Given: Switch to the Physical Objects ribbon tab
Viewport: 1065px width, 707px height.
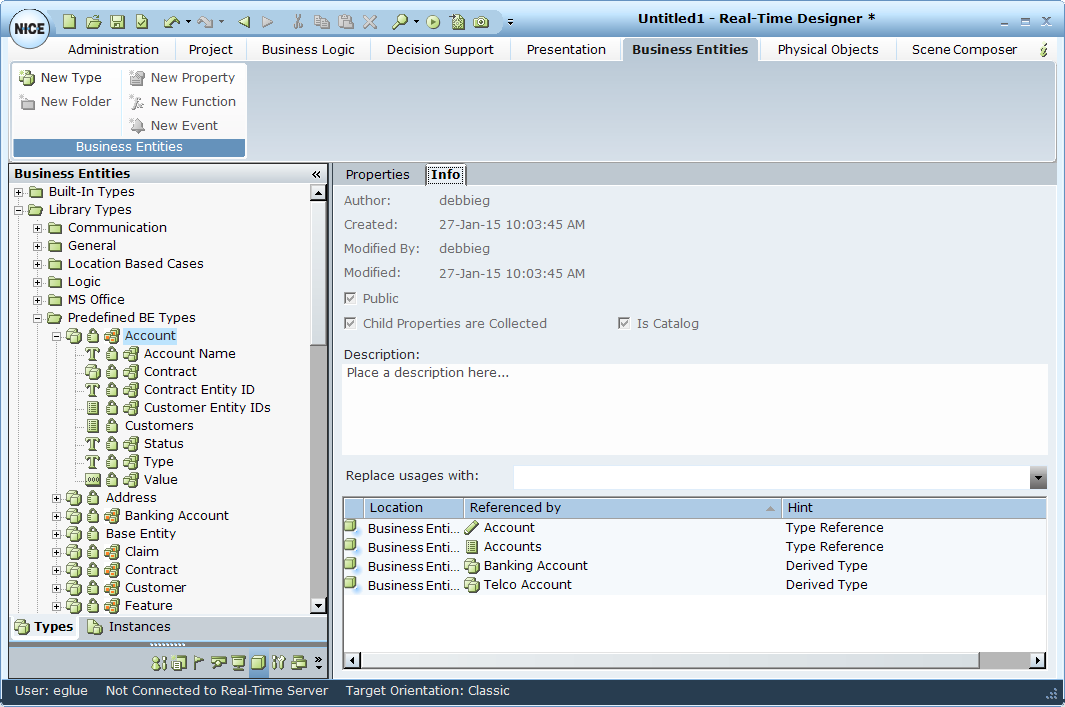Looking at the screenshot, I should point(827,49).
